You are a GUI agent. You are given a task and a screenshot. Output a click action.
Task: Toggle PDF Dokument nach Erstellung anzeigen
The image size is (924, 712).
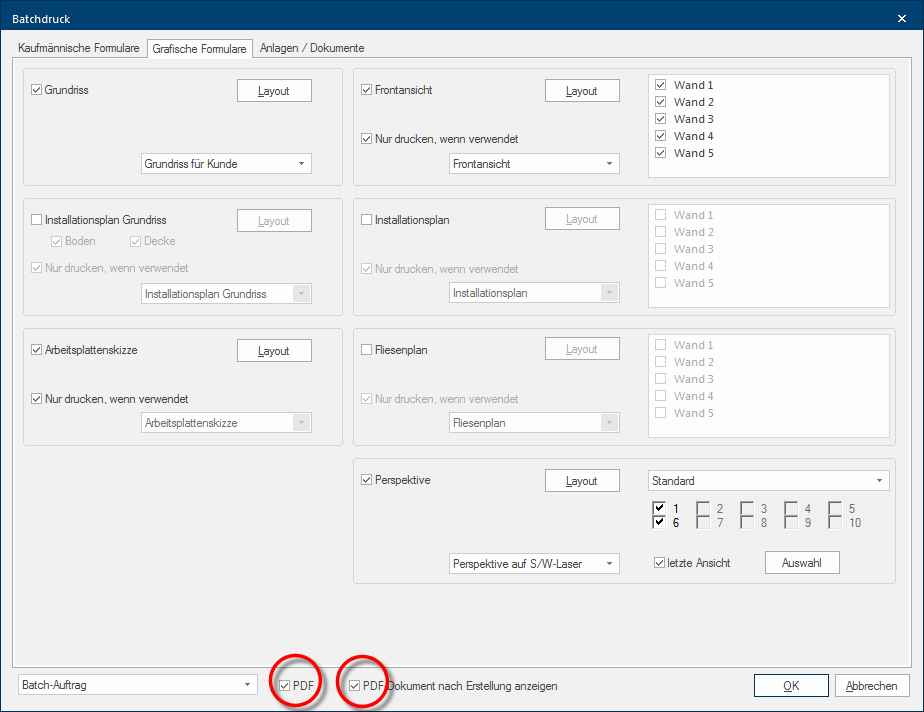pyautogui.click(x=355, y=686)
